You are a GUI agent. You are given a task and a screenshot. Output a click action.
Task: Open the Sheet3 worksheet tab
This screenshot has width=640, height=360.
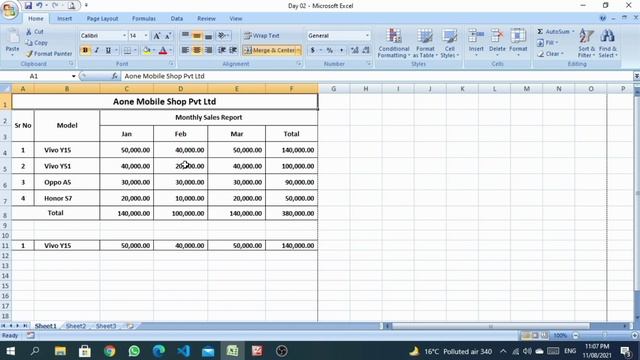click(106, 326)
